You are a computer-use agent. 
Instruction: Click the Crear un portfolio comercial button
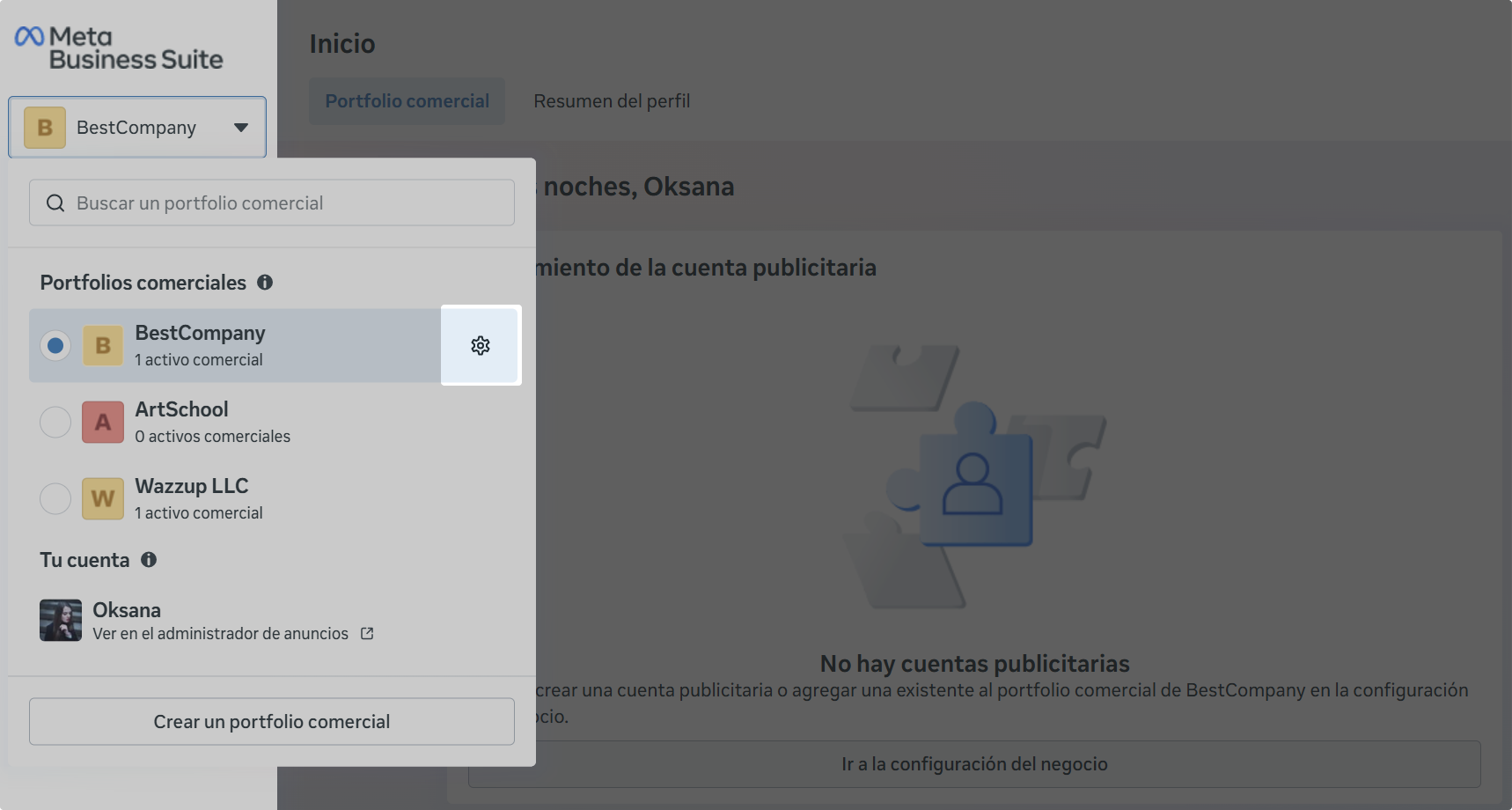coord(271,721)
